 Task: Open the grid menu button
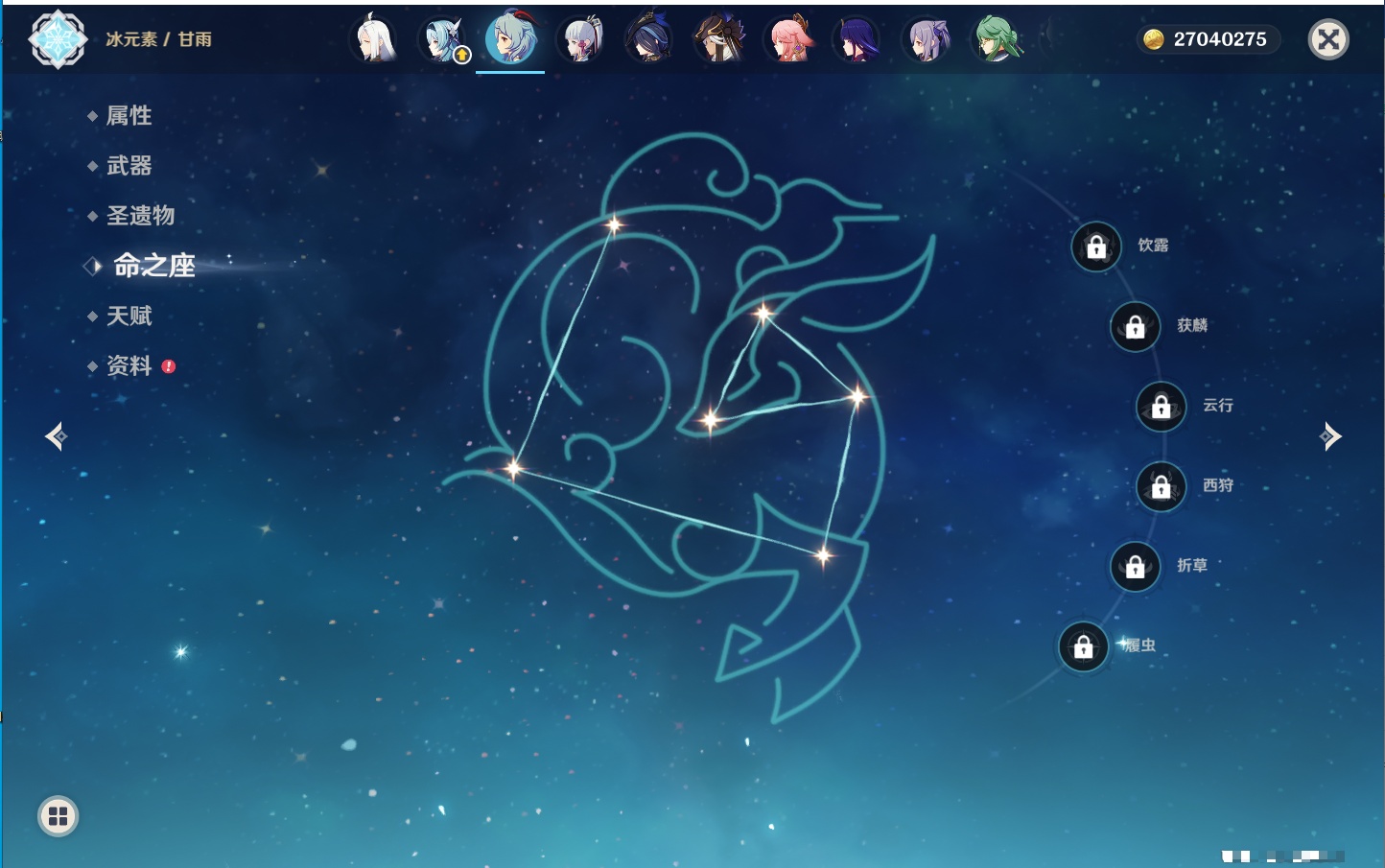coord(59,816)
